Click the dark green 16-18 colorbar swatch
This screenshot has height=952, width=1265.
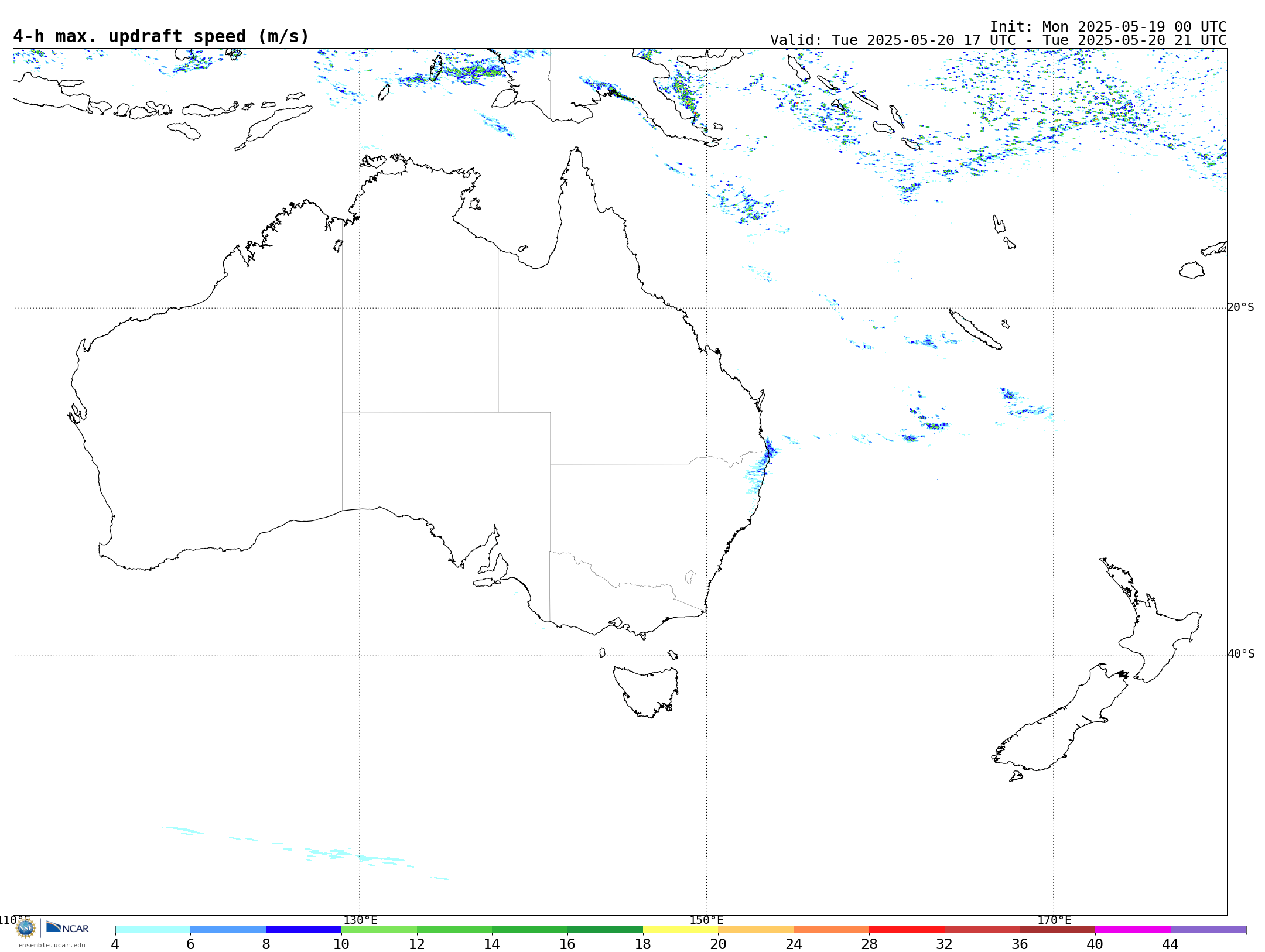click(606, 930)
